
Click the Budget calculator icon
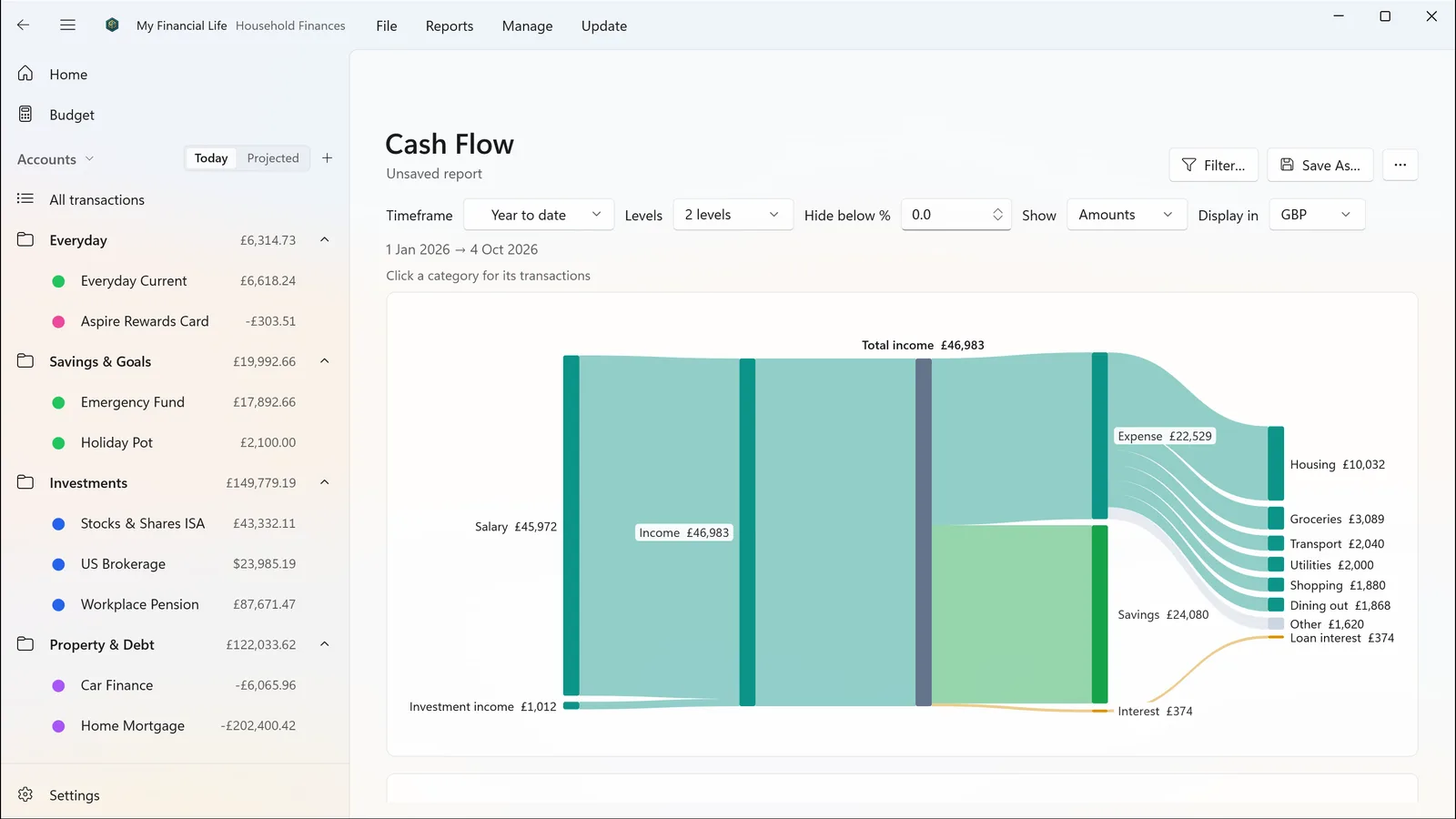tap(25, 115)
